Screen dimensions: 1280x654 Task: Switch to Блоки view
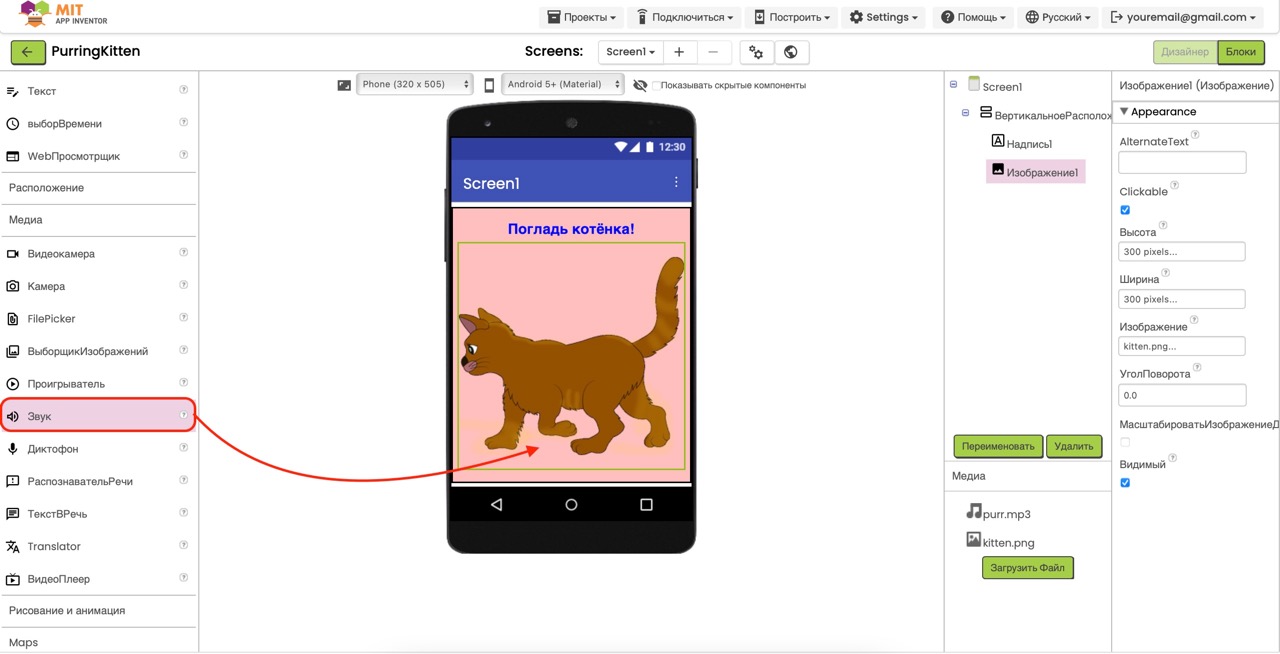coord(1240,52)
